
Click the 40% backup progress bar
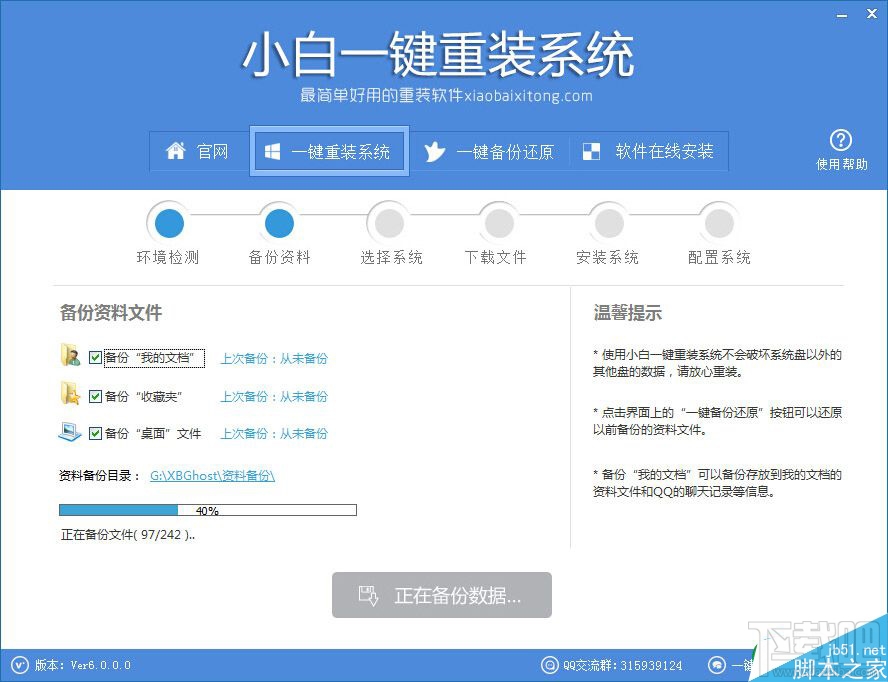tap(208, 510)
